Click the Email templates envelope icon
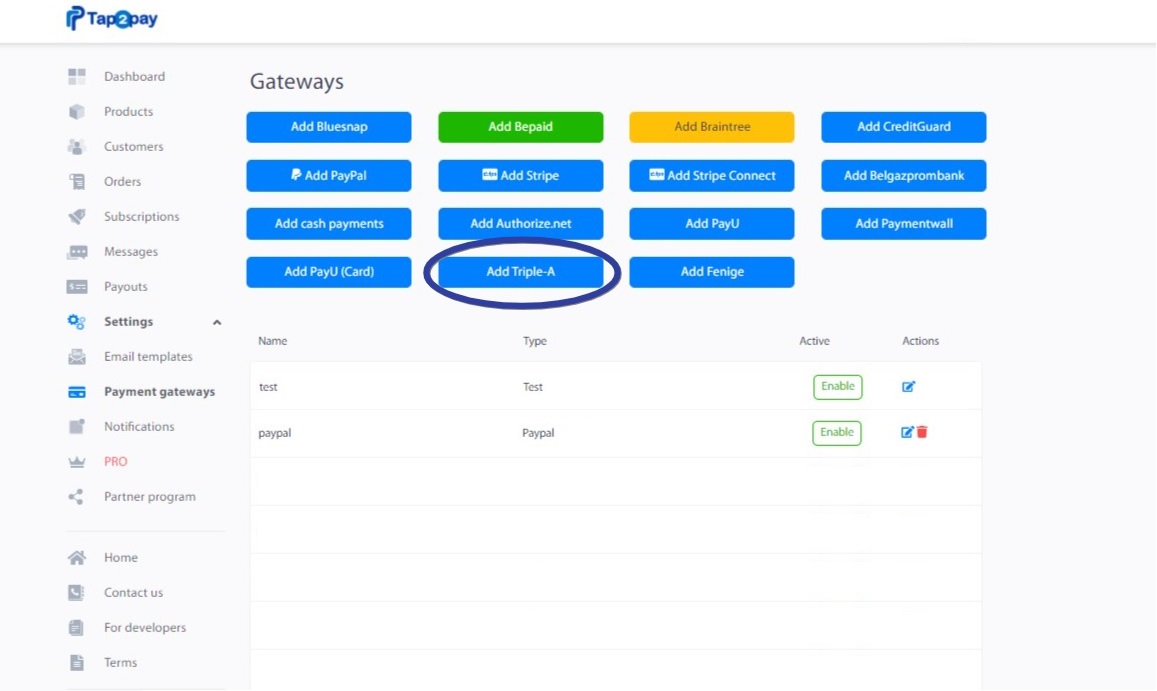This screenshot has width=1157, height=691. click(77, 357)
